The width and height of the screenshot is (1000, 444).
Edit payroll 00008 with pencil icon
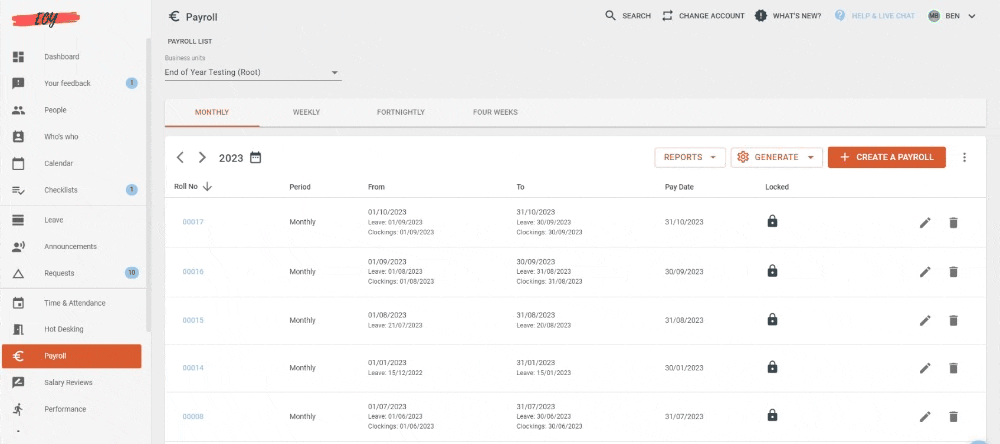[x=925, y=417]
